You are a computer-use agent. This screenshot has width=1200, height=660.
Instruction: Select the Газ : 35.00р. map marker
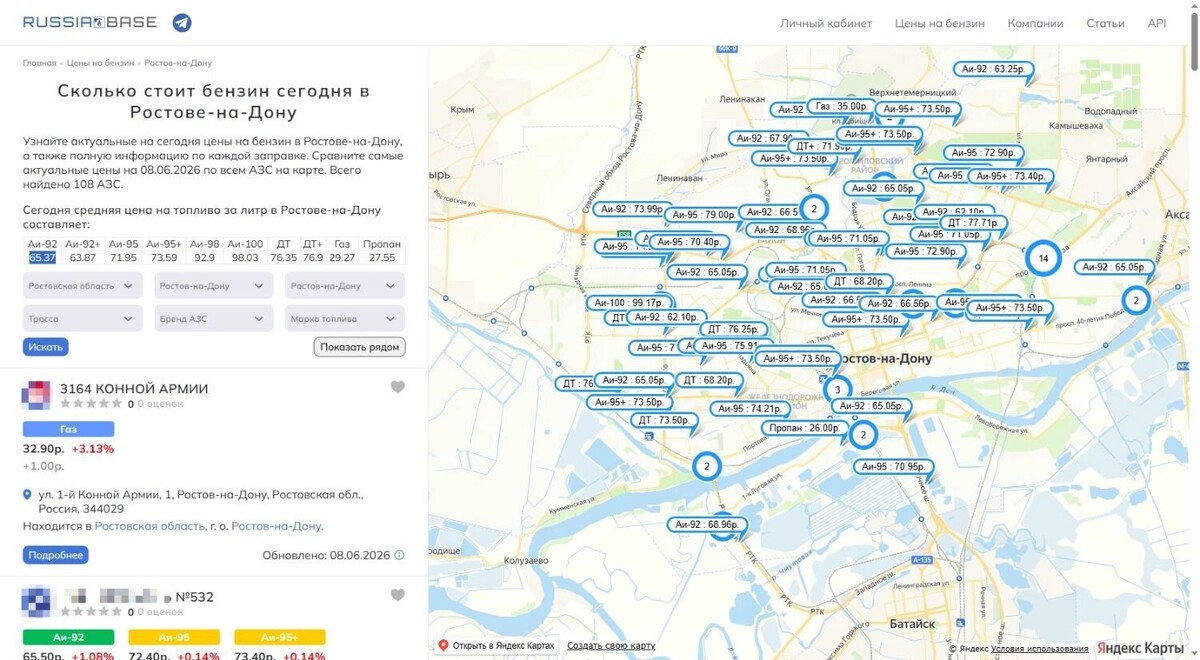click(840, 106)
